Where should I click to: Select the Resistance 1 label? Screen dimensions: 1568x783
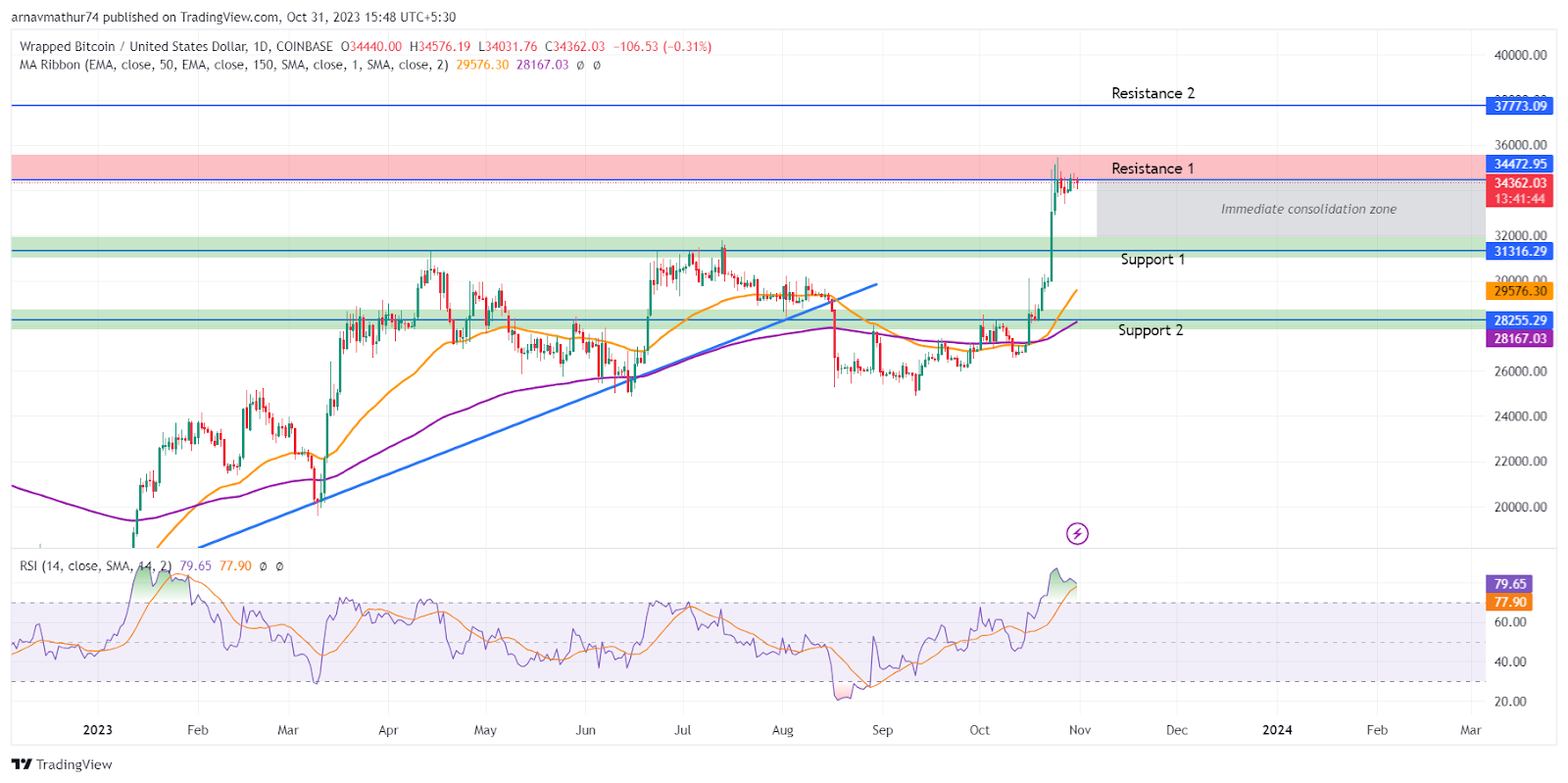(1152, 169)
